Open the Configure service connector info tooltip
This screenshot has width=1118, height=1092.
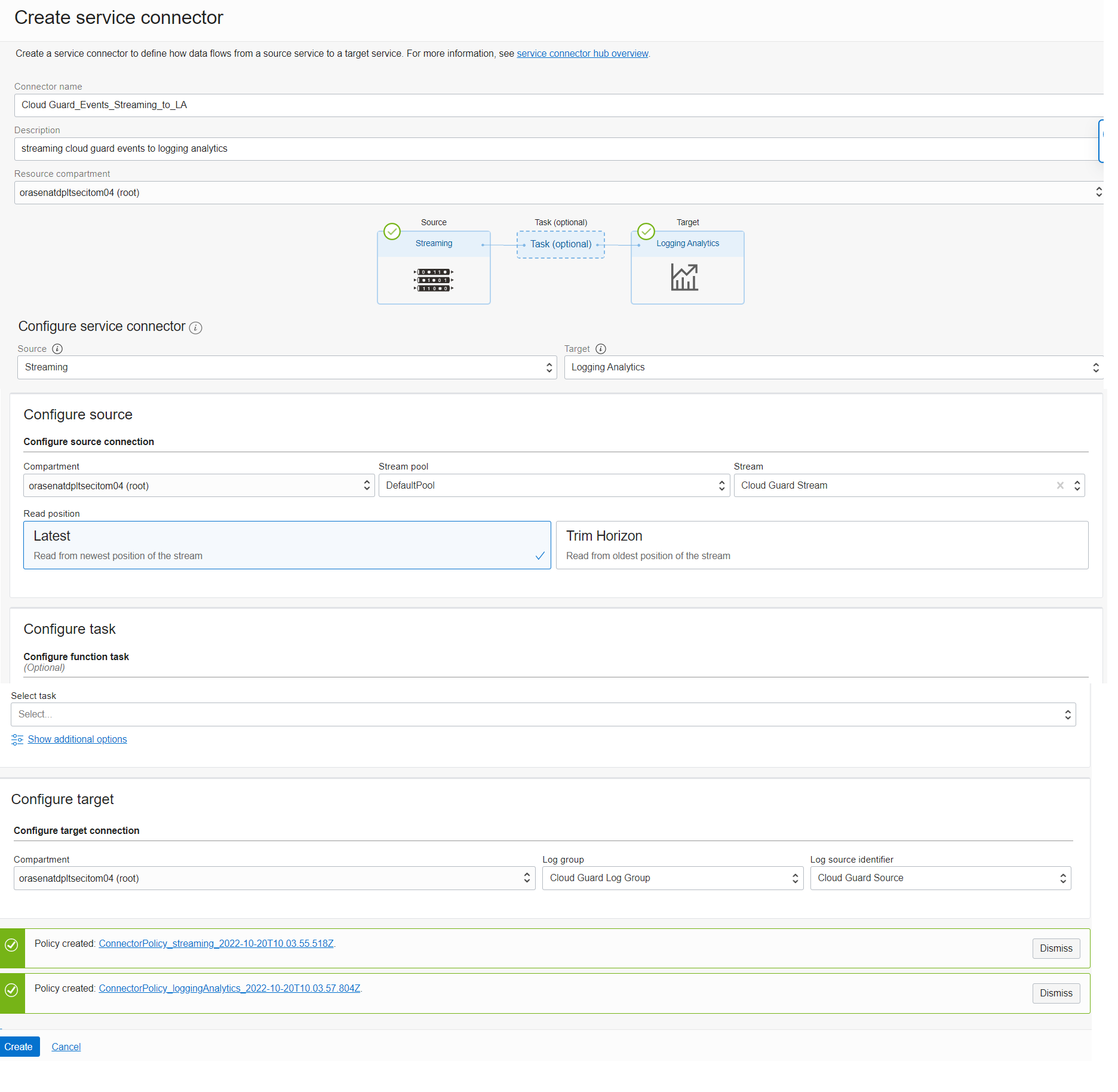[x=195, y=327]
